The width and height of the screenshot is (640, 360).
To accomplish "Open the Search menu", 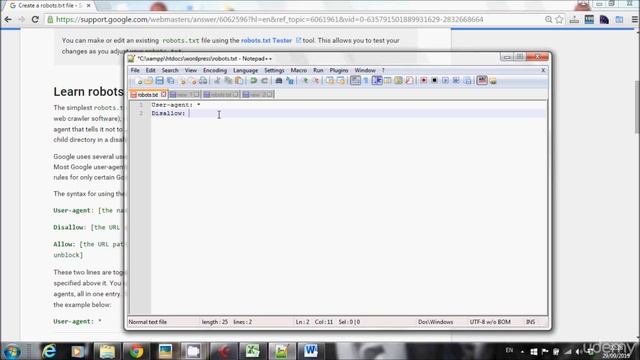I will tap(170, 70).
